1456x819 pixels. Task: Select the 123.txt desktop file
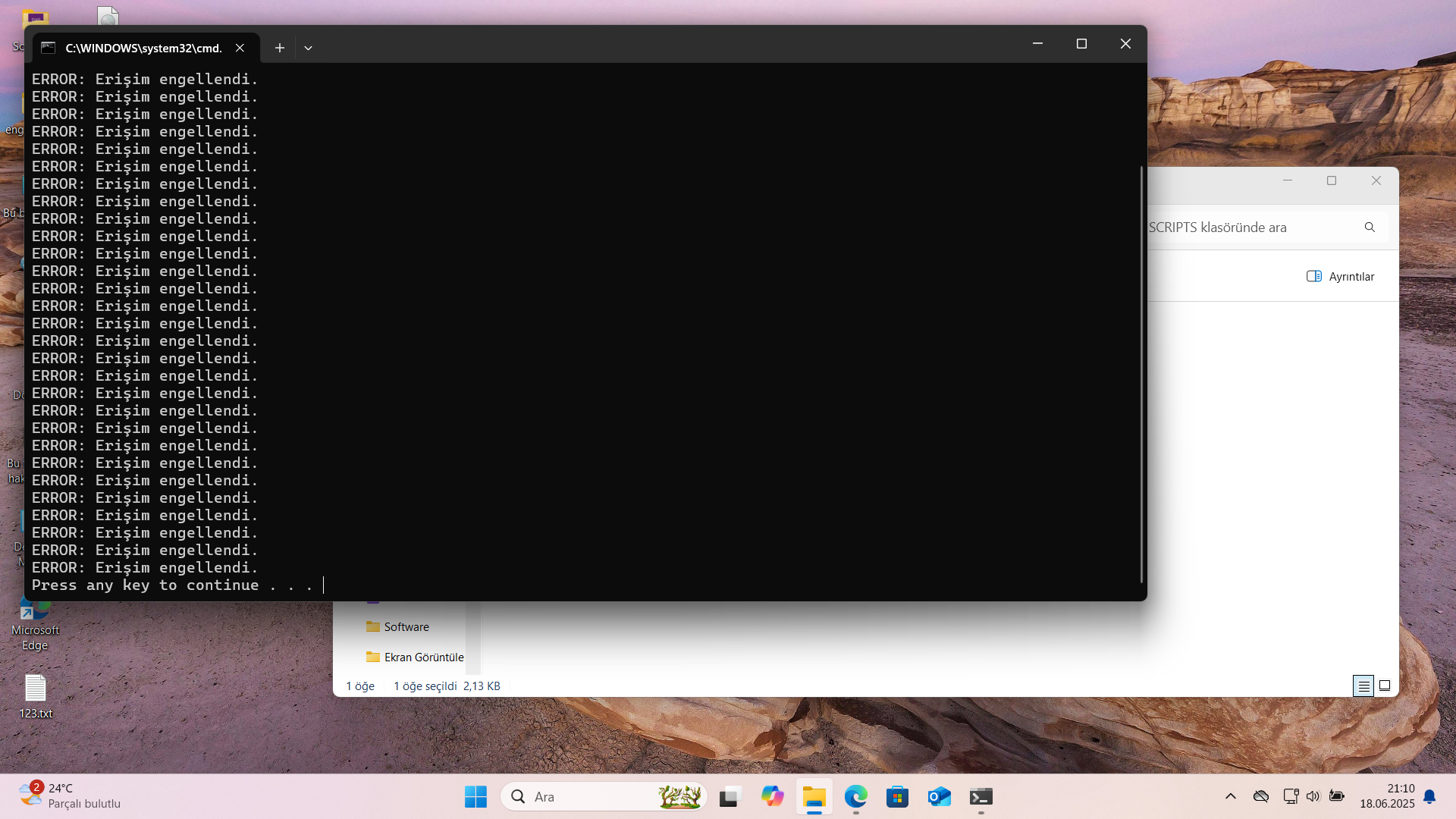tap(36, 696)
